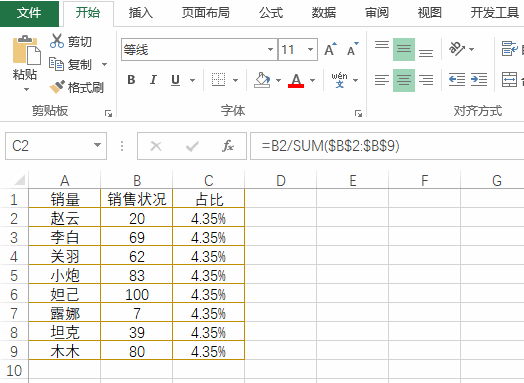Decrease font size with the smaller A icon

pyautogui.click(x=352, y=50)
